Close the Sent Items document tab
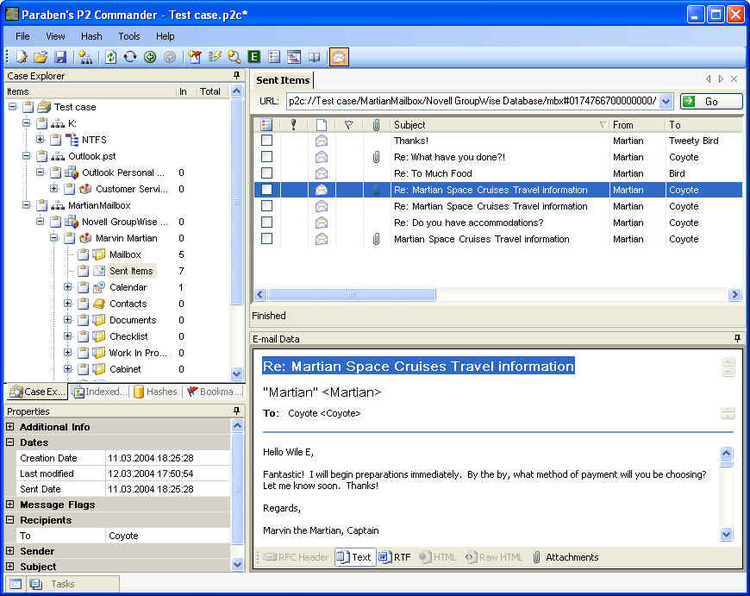 [x=734, y=79]
